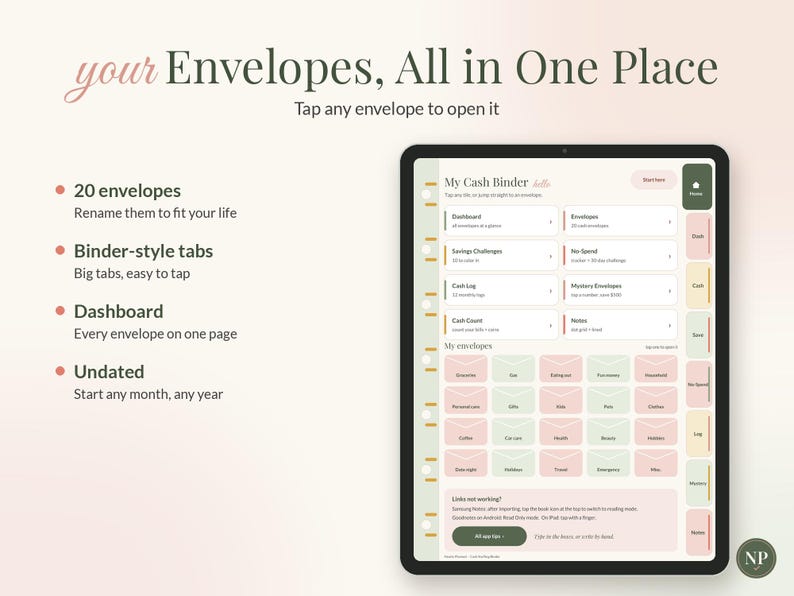
Task: Open the Car care envelope
Action: pyautogui.click(x=513, y=431)
